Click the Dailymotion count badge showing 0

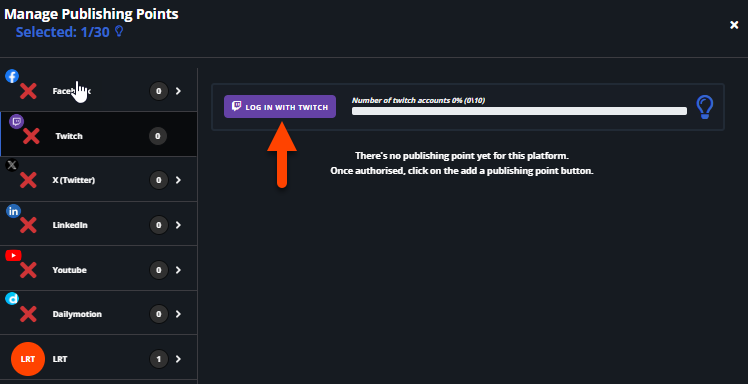(159, 314)
